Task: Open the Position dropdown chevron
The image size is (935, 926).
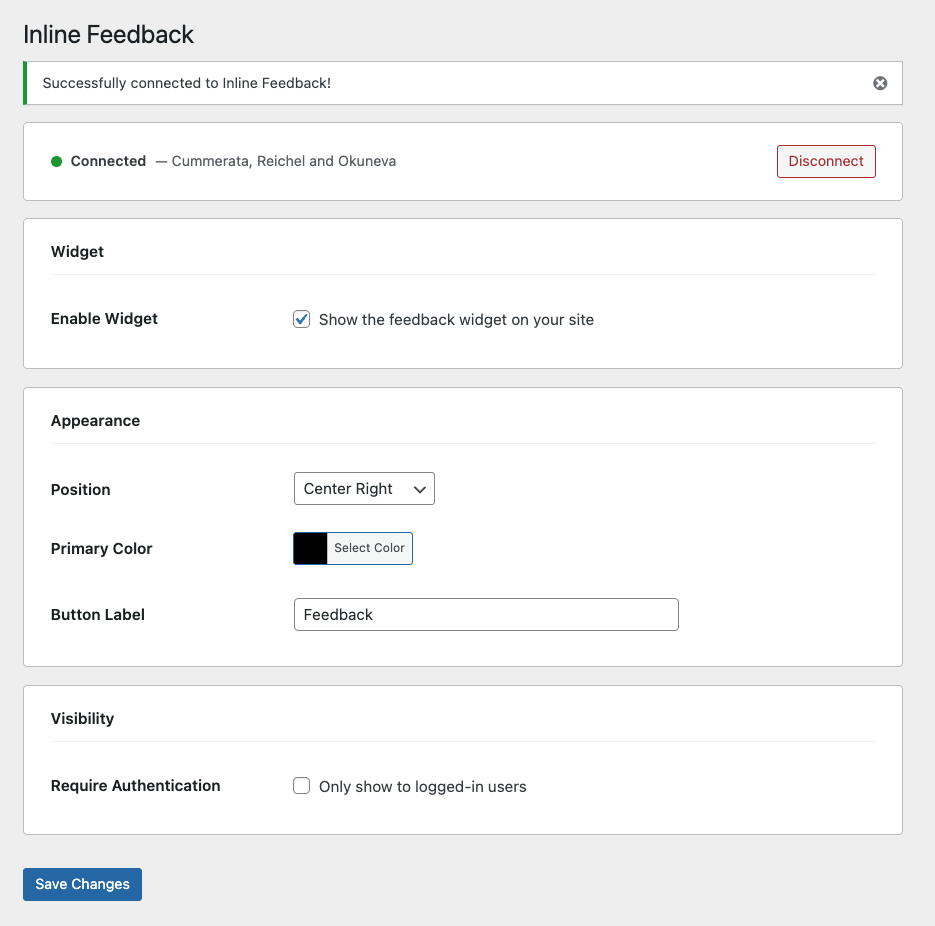Action: pyautogui.click(x=420, y=488)
